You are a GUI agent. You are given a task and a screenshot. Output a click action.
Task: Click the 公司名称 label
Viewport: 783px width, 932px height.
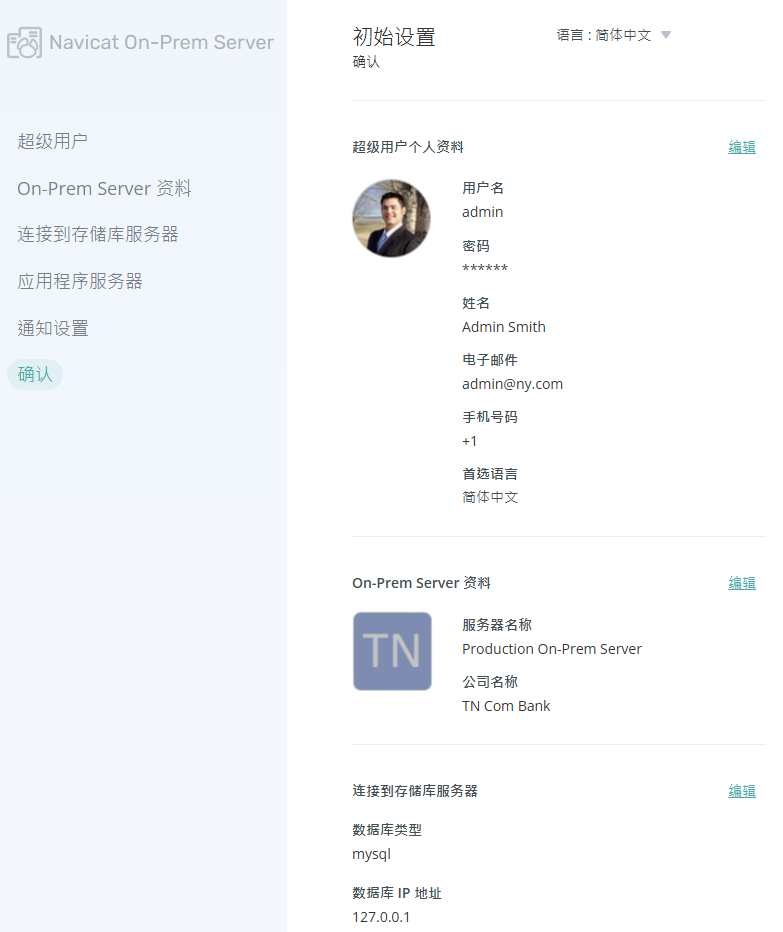(x=490, y=682)
